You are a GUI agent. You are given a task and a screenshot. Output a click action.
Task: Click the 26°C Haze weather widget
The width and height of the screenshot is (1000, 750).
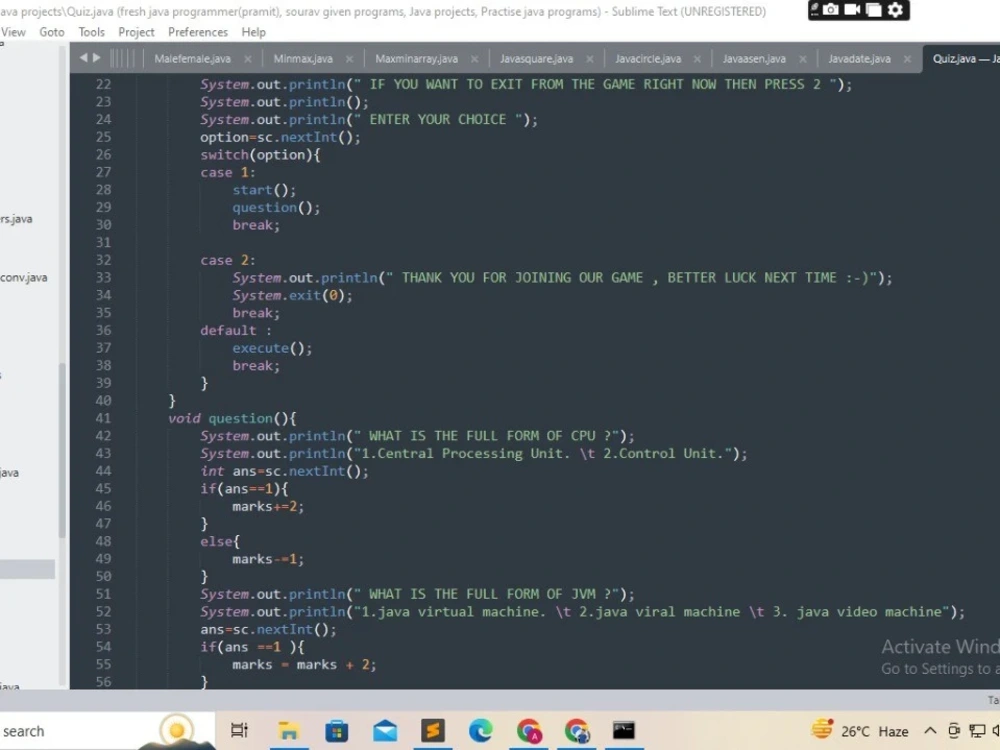(x=860, y=730)
